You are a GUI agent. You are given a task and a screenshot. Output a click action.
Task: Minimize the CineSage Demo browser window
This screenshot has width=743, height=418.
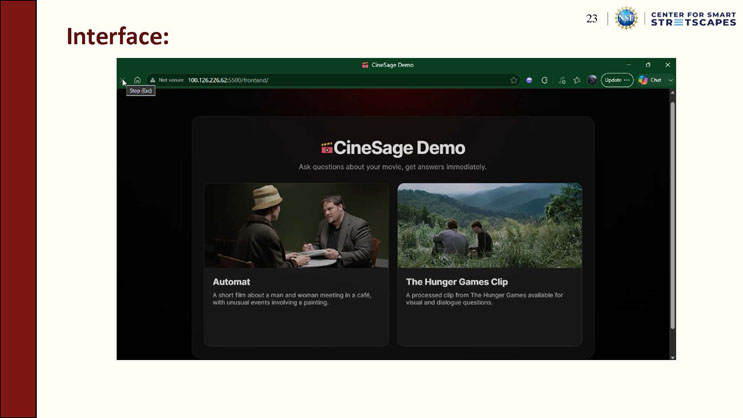pyautogui.click(x=628, y=65)
